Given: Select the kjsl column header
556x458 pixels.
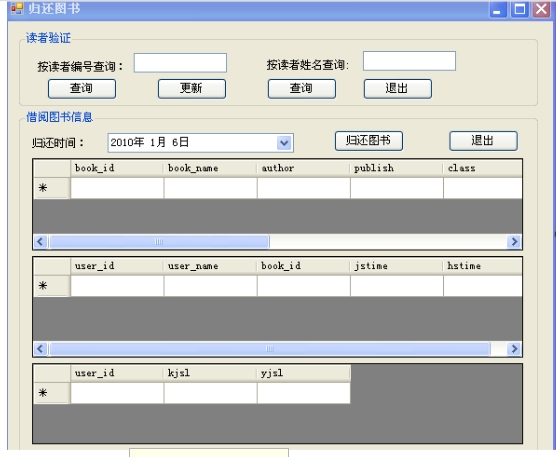Looking at the screenshot, I should tap(210, 373).
